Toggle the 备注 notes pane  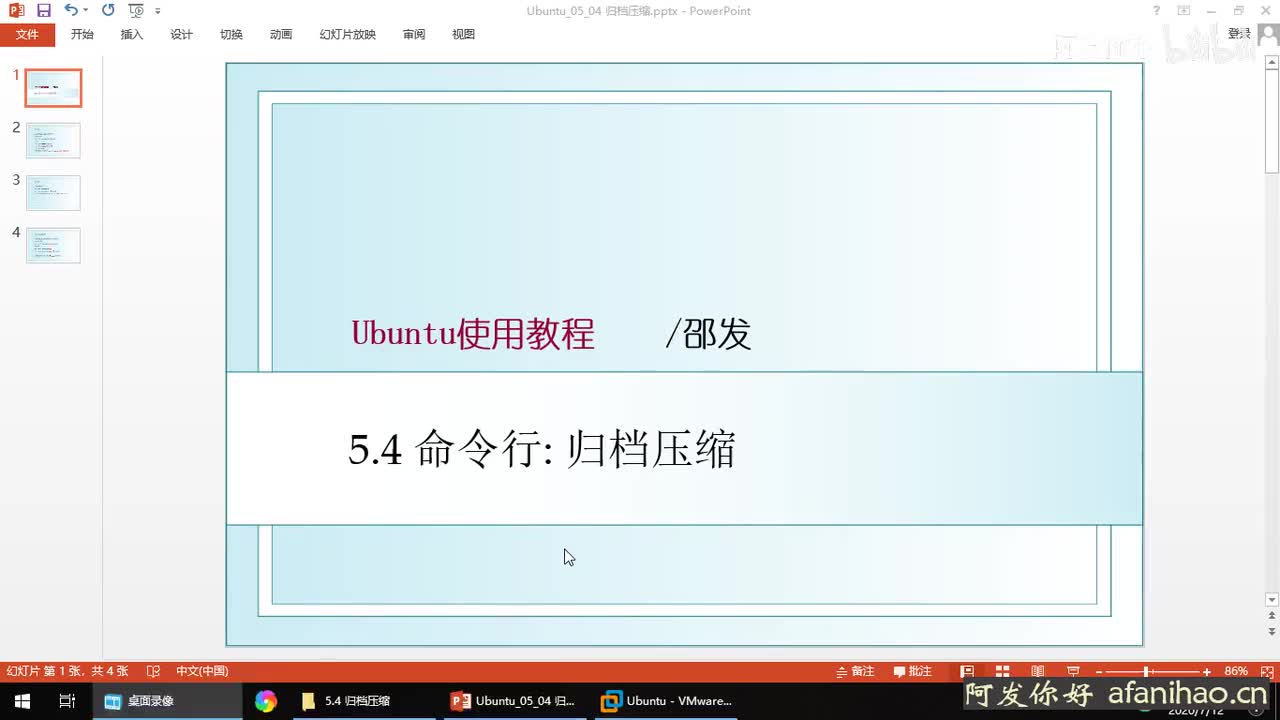pos(855,671)
